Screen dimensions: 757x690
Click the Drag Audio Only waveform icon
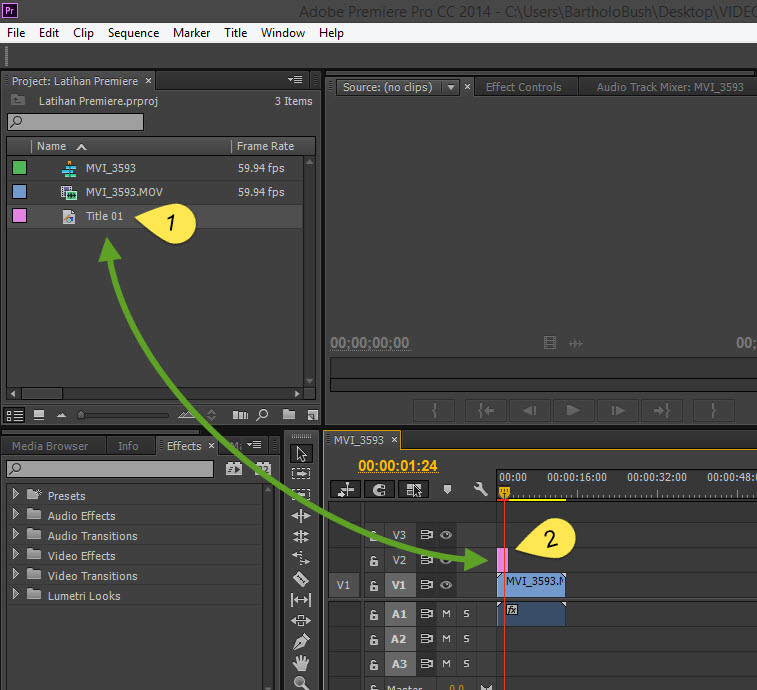[x=575, y=343]
